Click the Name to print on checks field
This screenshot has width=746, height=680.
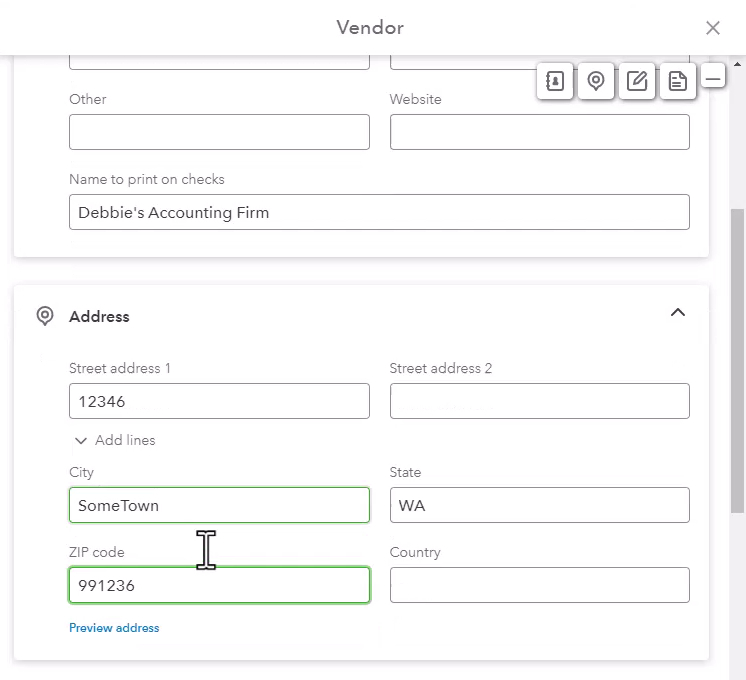coord(379,212)
